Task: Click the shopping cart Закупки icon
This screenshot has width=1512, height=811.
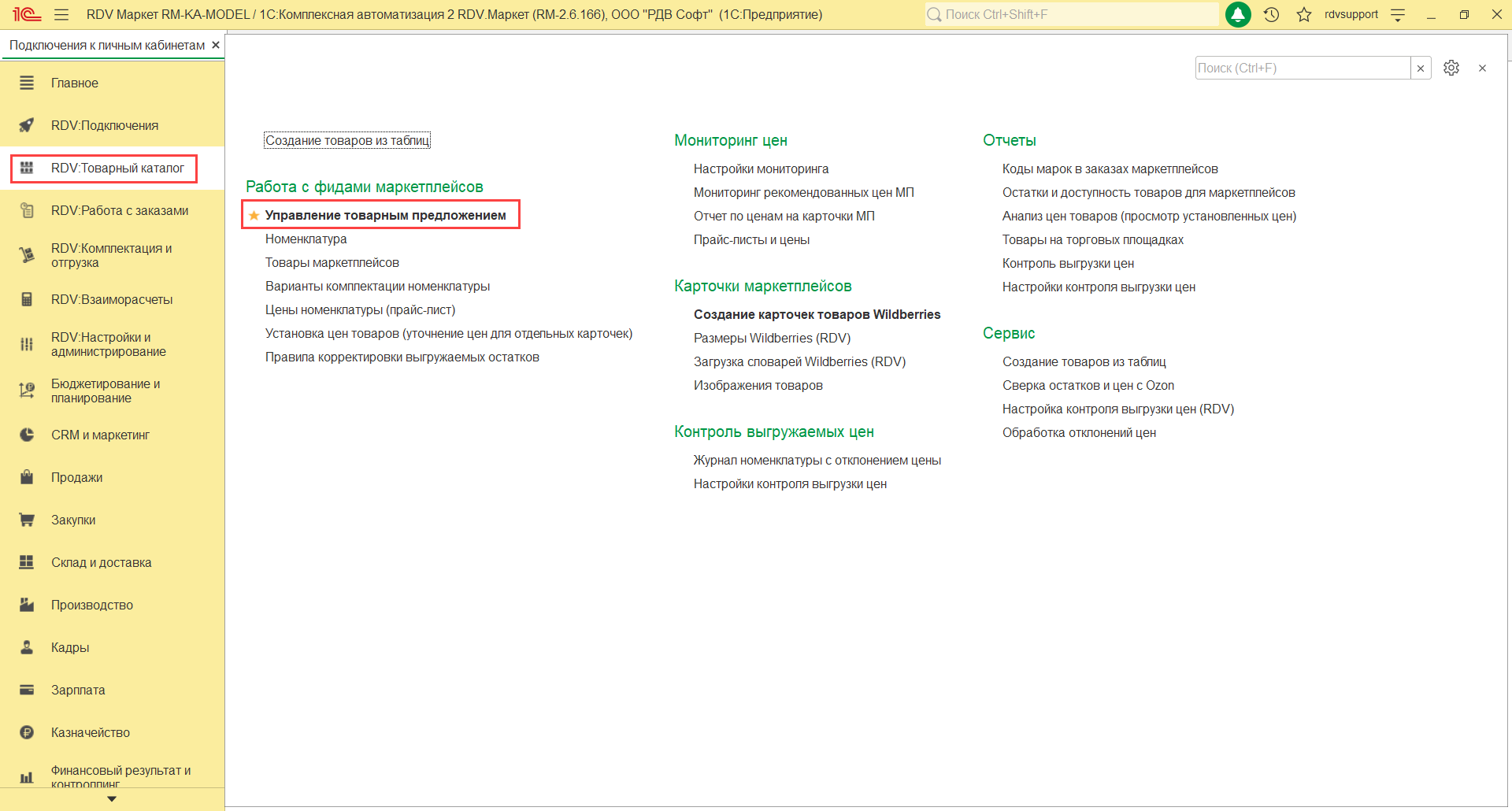Action: tap(27, 520)
